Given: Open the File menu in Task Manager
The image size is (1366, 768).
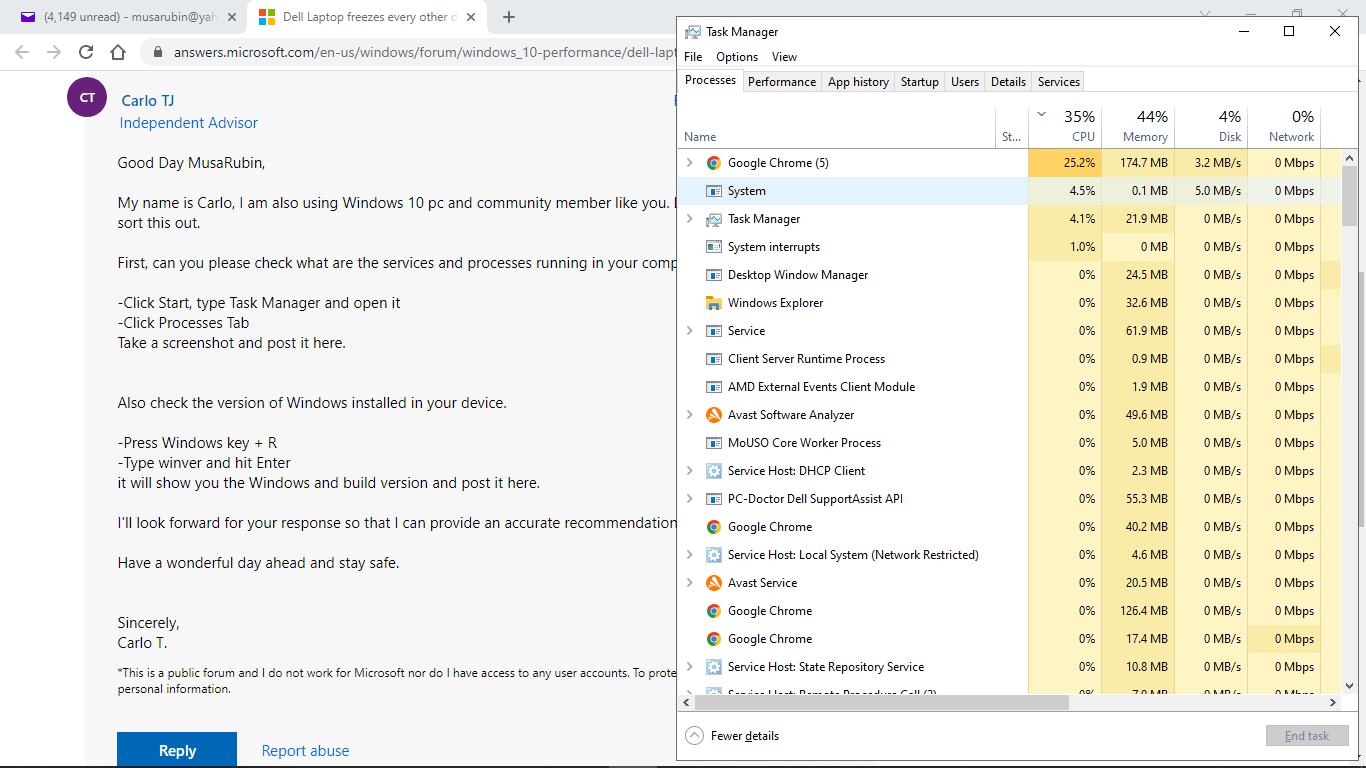Looking at the screenshot, I should (x=693, y=57).
